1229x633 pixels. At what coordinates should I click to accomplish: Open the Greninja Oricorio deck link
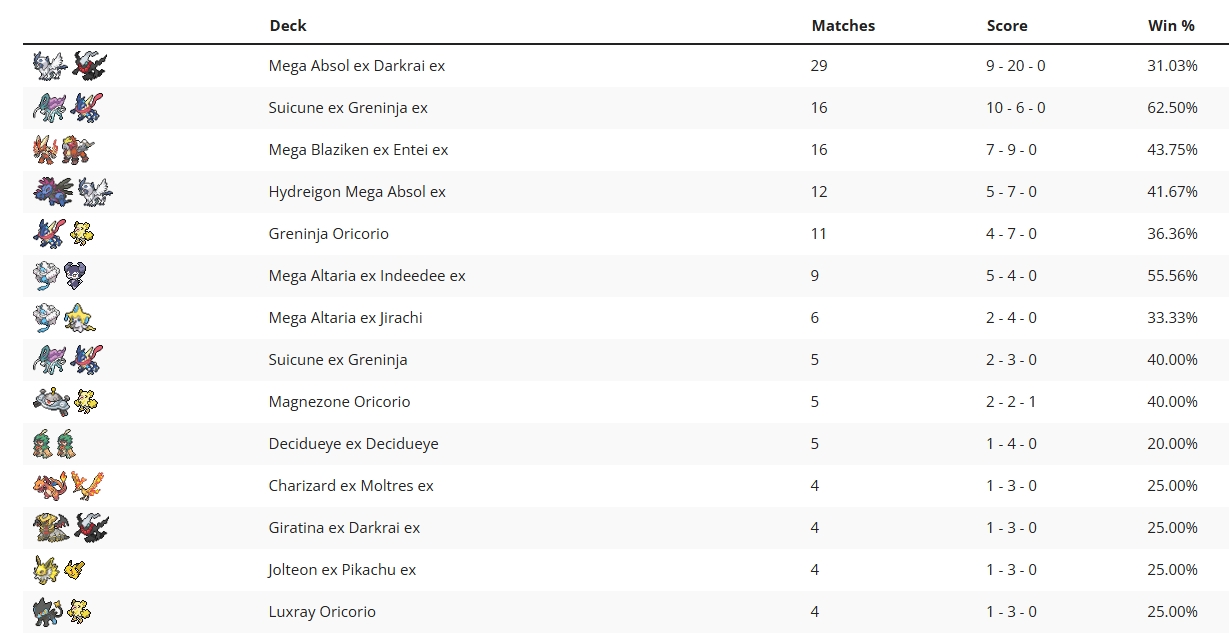[328, 234]
